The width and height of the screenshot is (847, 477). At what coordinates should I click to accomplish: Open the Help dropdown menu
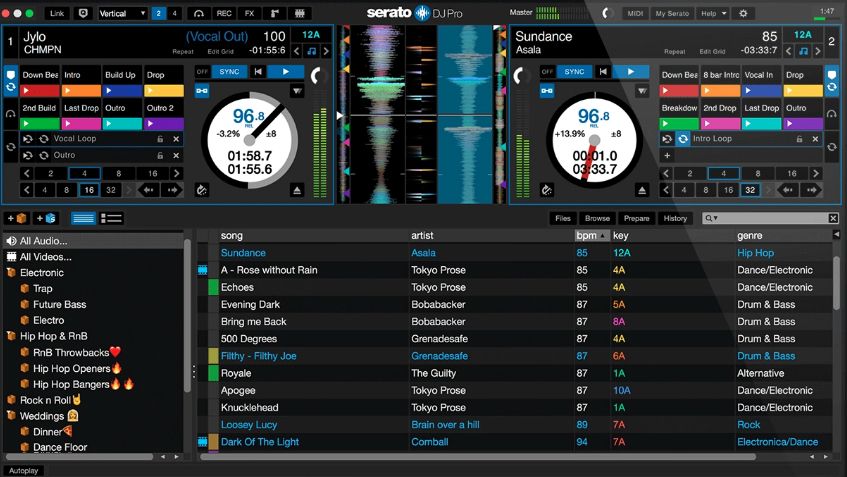tap(713, 14)
